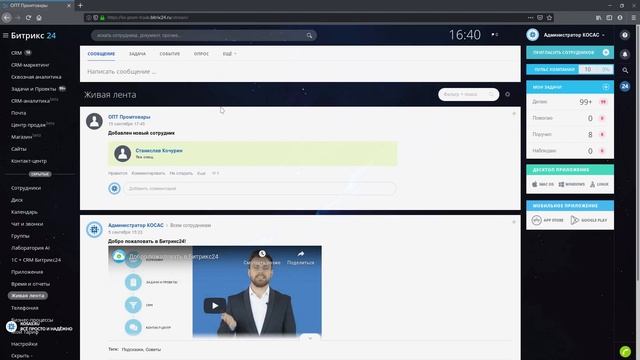
Task: Click the page vertical scrollbar
Action: click(638, 153)
